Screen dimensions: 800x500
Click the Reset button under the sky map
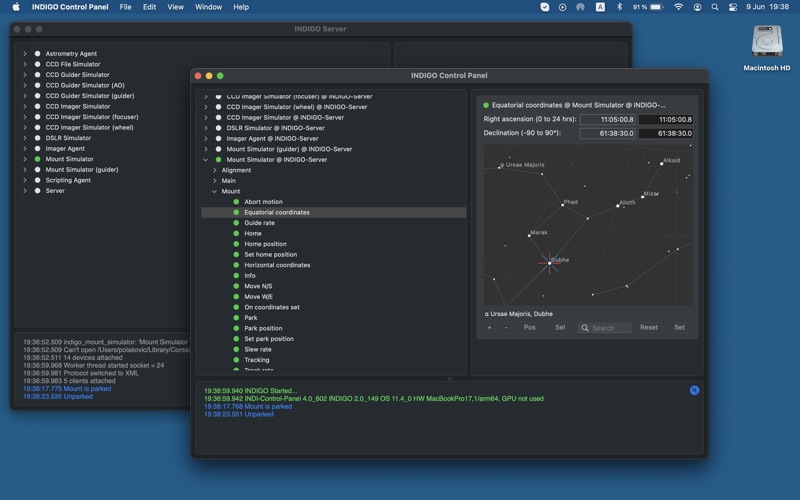click(x=649, y=328)
